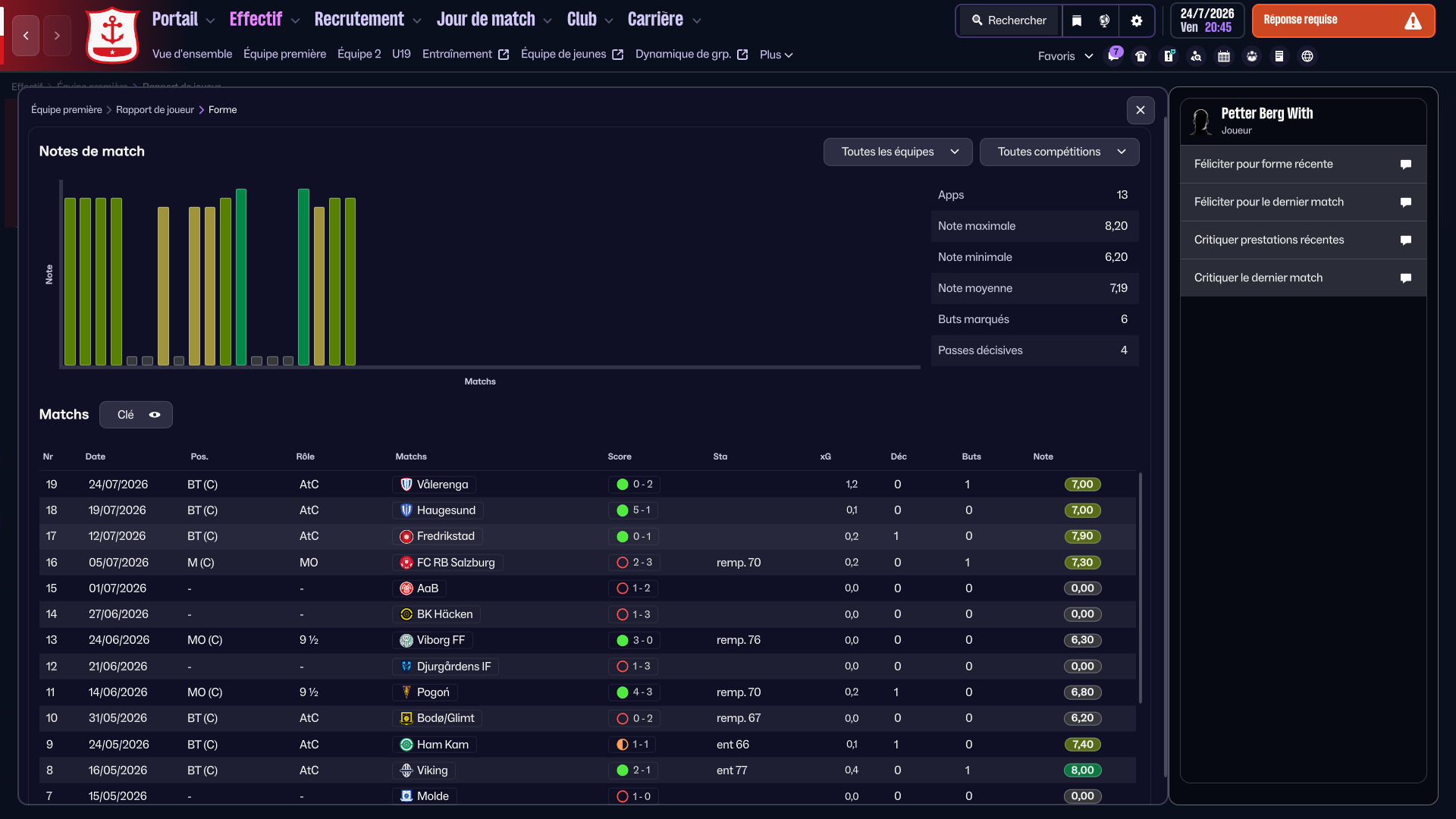Screen dimensions: 1456x819
Task: Switch to the Équipe 2 tab
Action: 359,54
